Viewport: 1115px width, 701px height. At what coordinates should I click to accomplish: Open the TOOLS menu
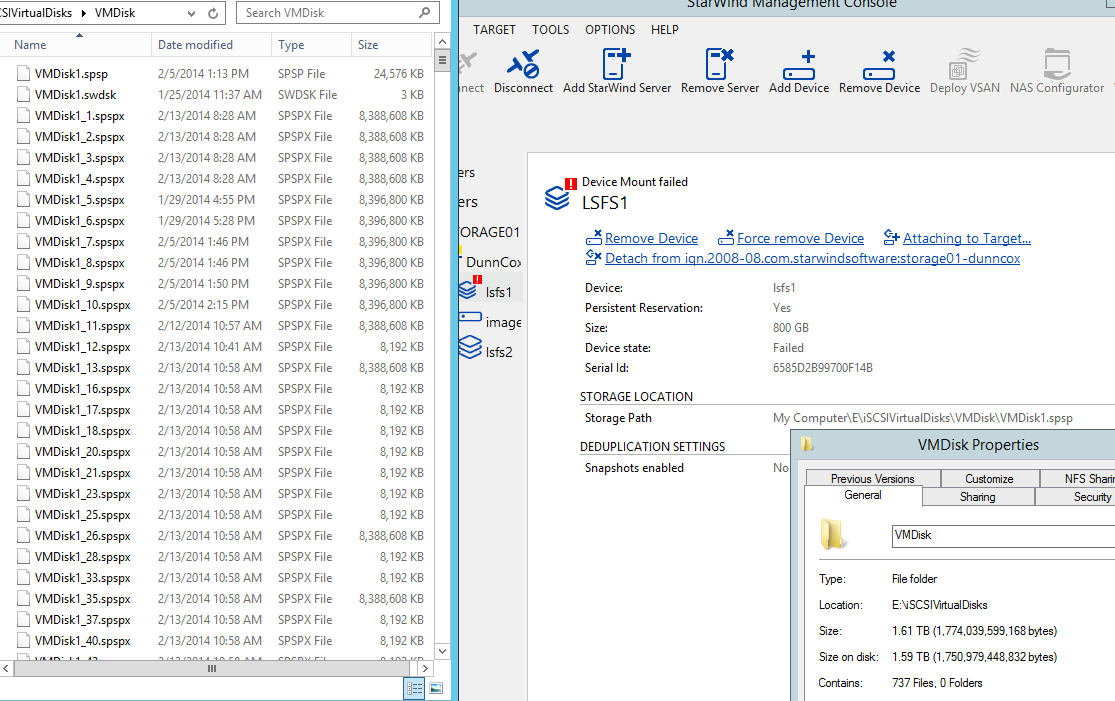(x=550, y=30)
